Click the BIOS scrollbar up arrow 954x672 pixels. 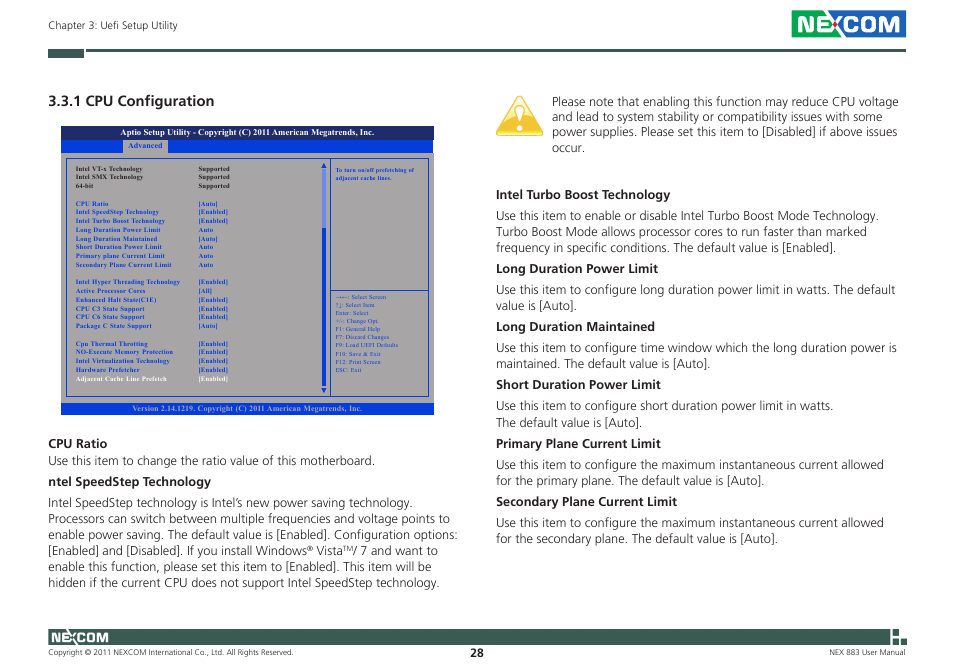tap(324, 166)
